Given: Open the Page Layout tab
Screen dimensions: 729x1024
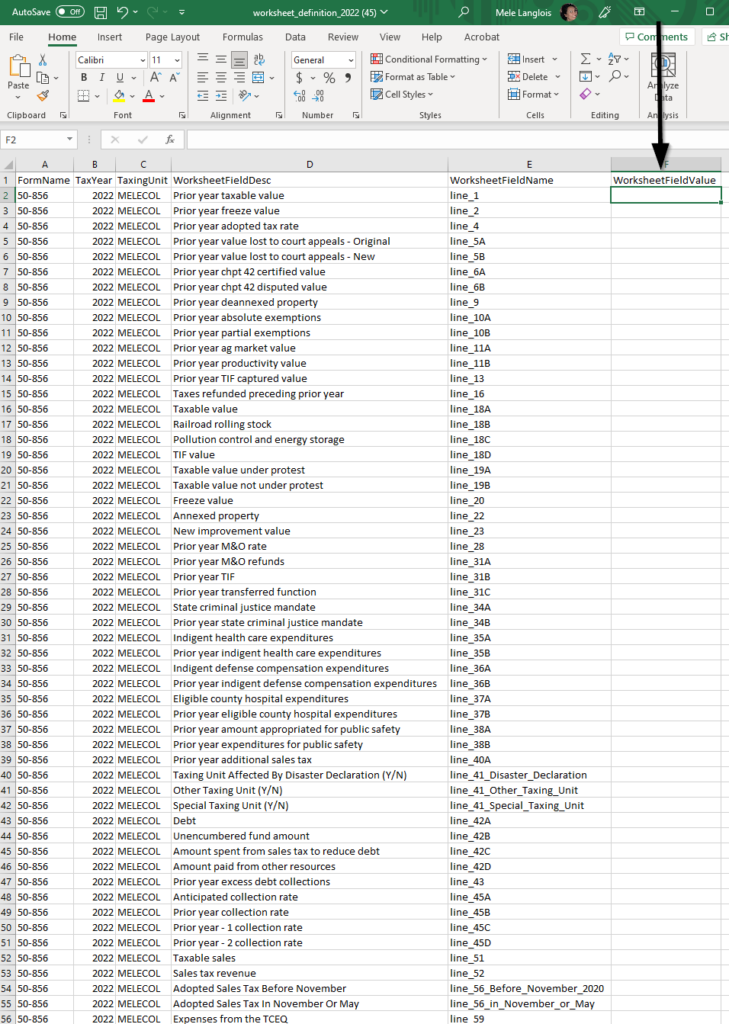Looking at the screenshot, I should (x=172, y=37).
